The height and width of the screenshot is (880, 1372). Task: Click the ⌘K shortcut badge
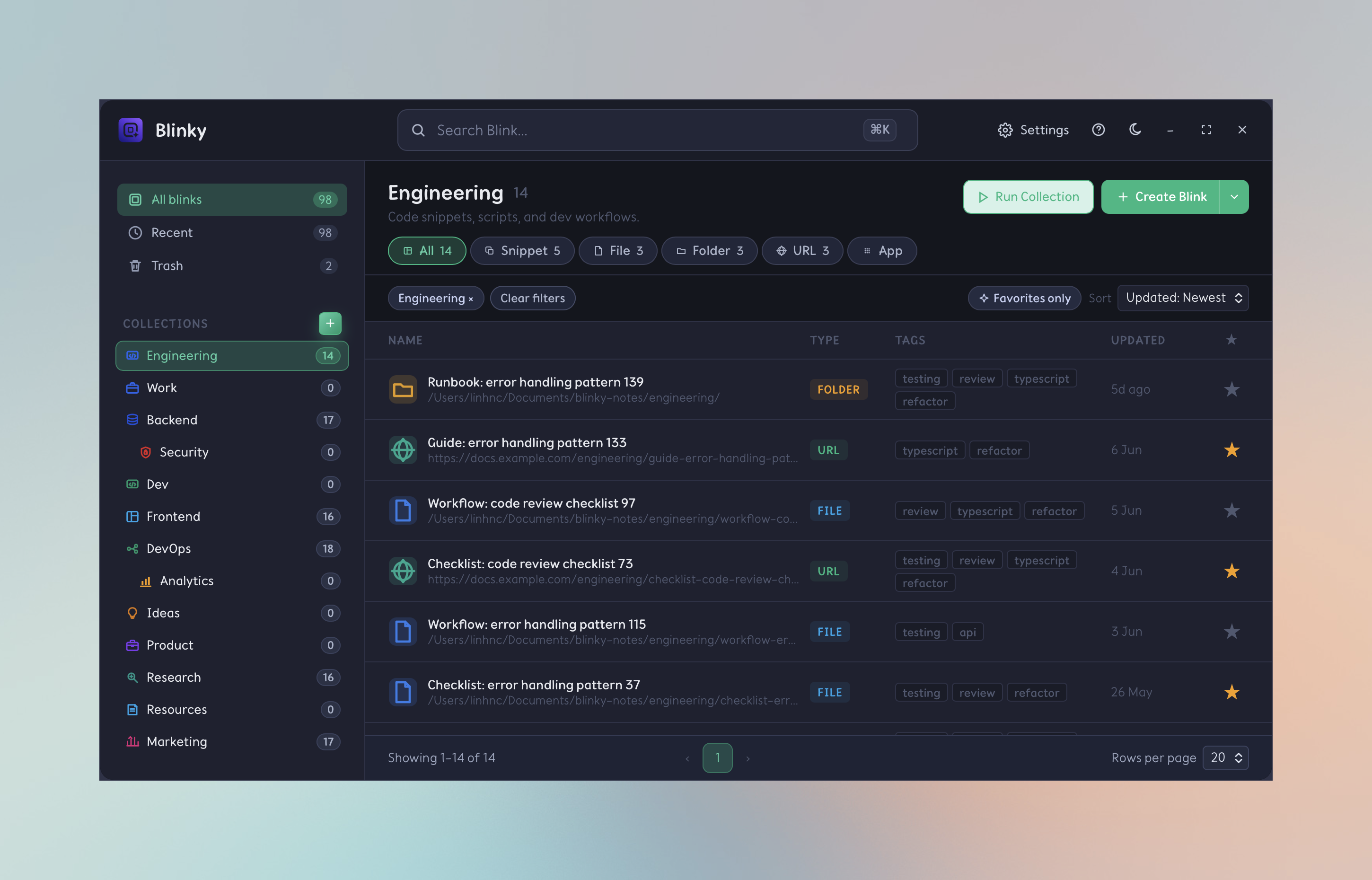[879, 130]
